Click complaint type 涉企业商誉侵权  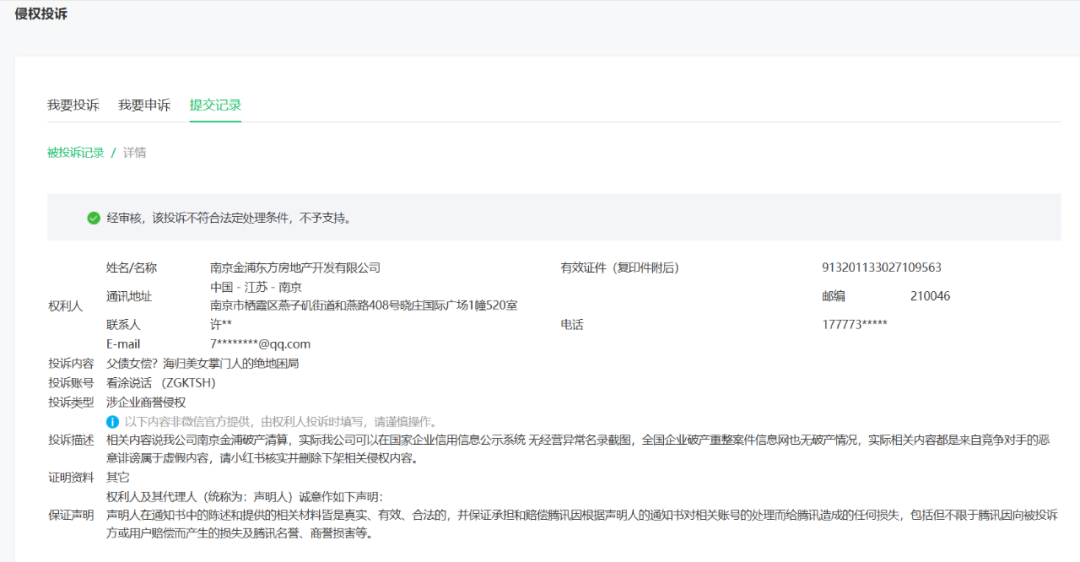click(x=146, y=402)
